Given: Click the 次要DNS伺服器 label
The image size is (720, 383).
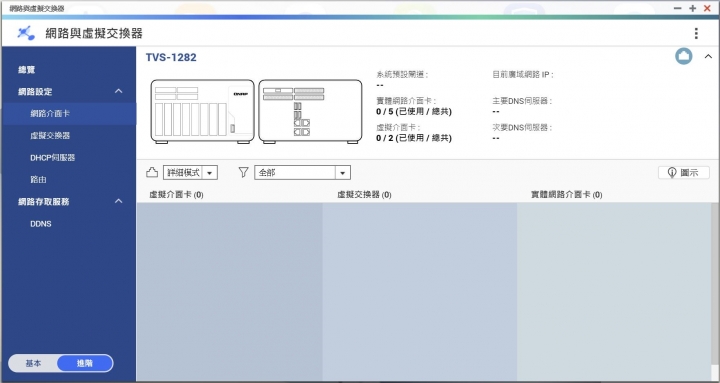Looking at the screenshot, I should point(522,128).
